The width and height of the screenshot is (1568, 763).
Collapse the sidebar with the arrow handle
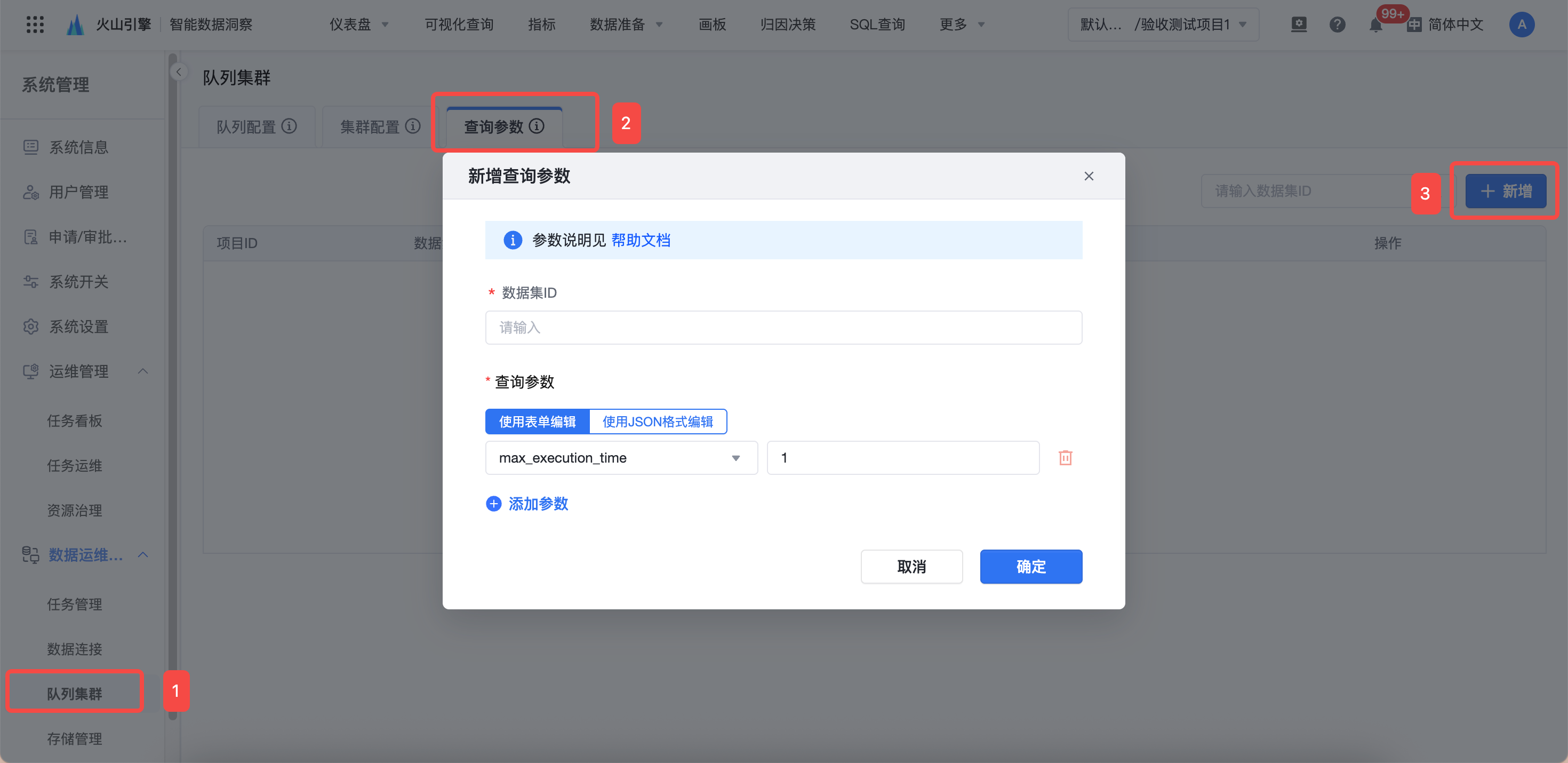(x=178, y=72)
